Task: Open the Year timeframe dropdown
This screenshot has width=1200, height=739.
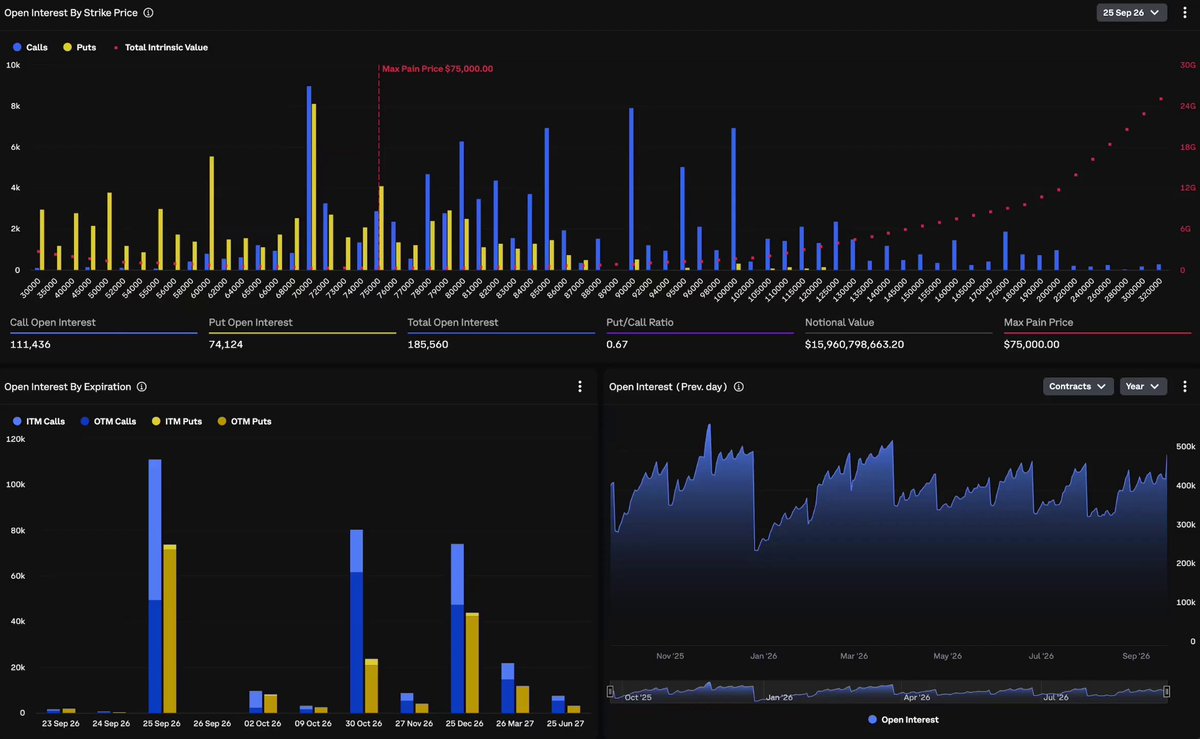Action: tap(1143, 387)
